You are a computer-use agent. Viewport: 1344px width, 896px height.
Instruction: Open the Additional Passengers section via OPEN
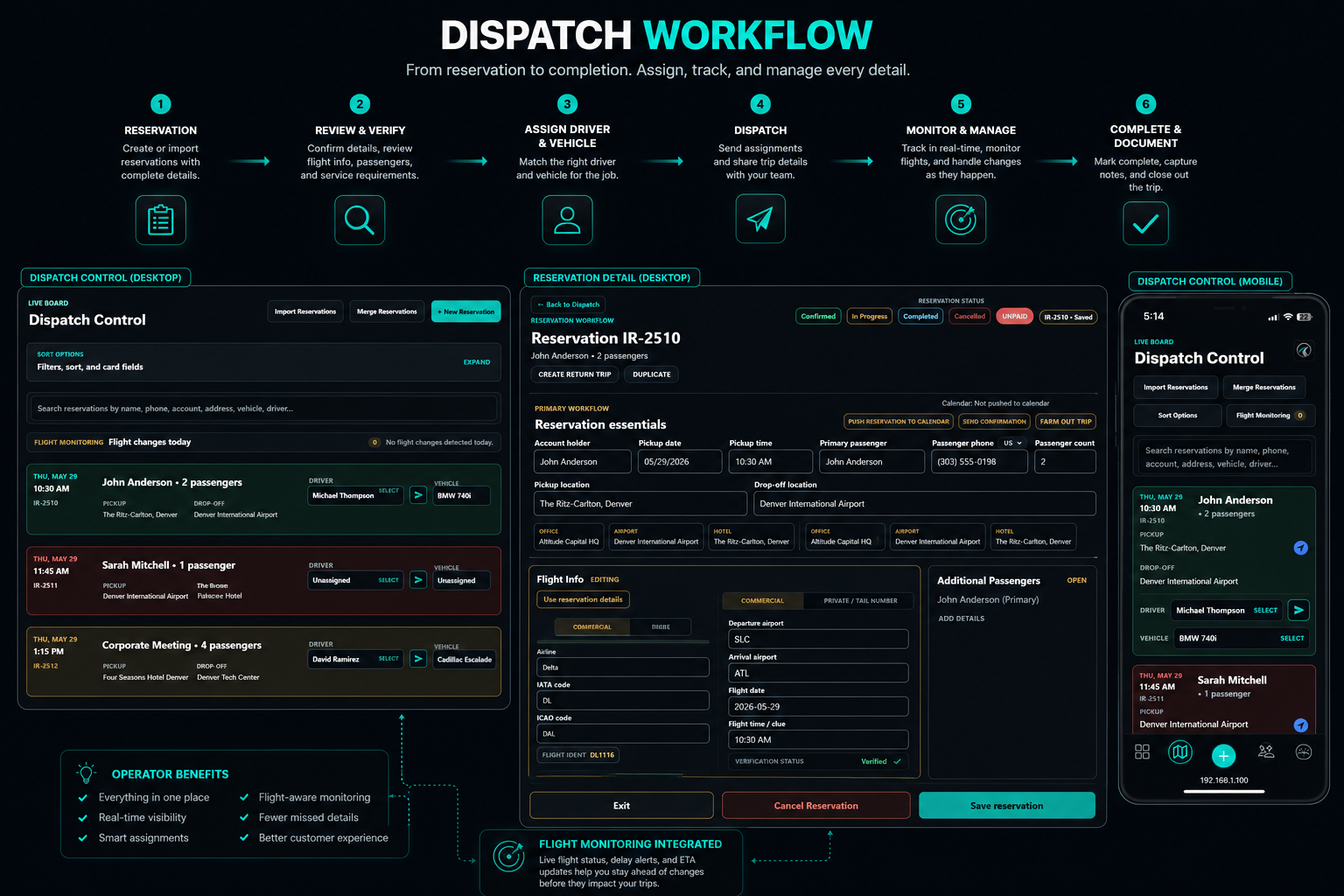[1077, 580]
